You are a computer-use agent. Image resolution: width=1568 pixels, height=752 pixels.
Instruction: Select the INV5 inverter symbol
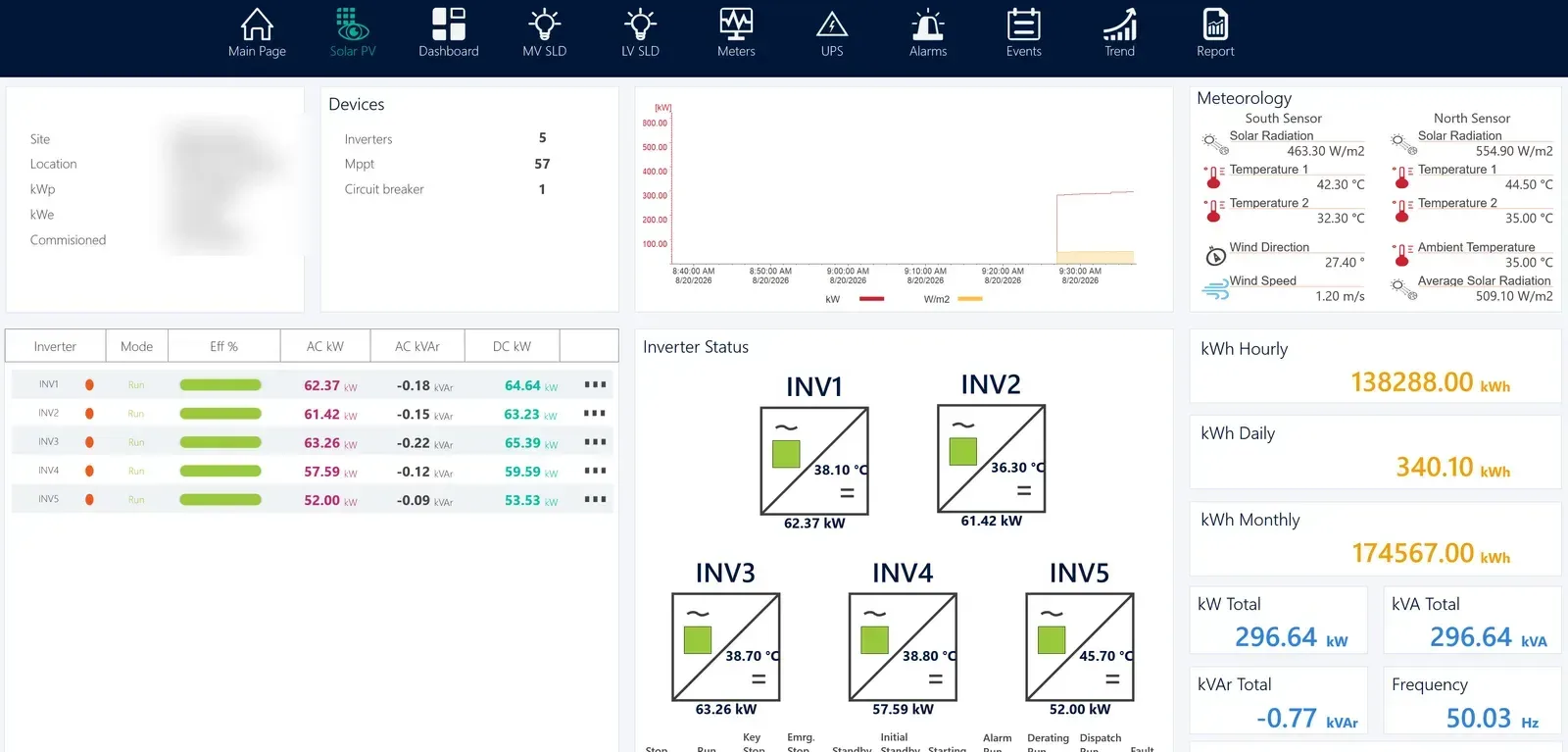click(x=1079, y=646)
